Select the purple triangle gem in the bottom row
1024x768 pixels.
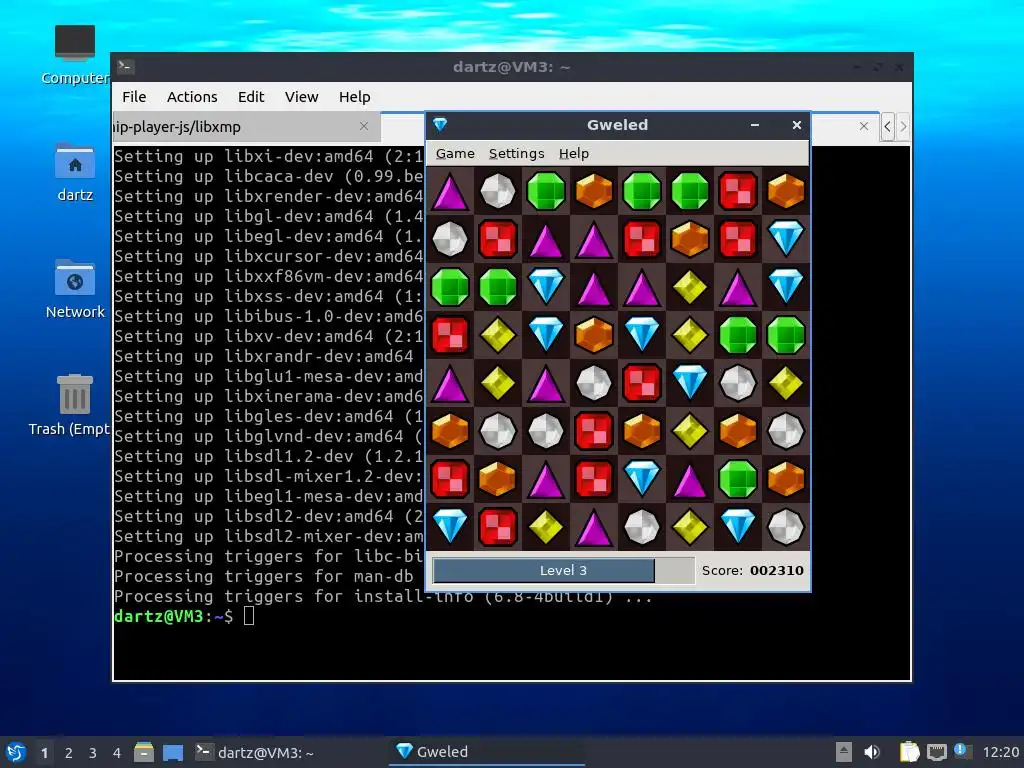click(594, 527)
